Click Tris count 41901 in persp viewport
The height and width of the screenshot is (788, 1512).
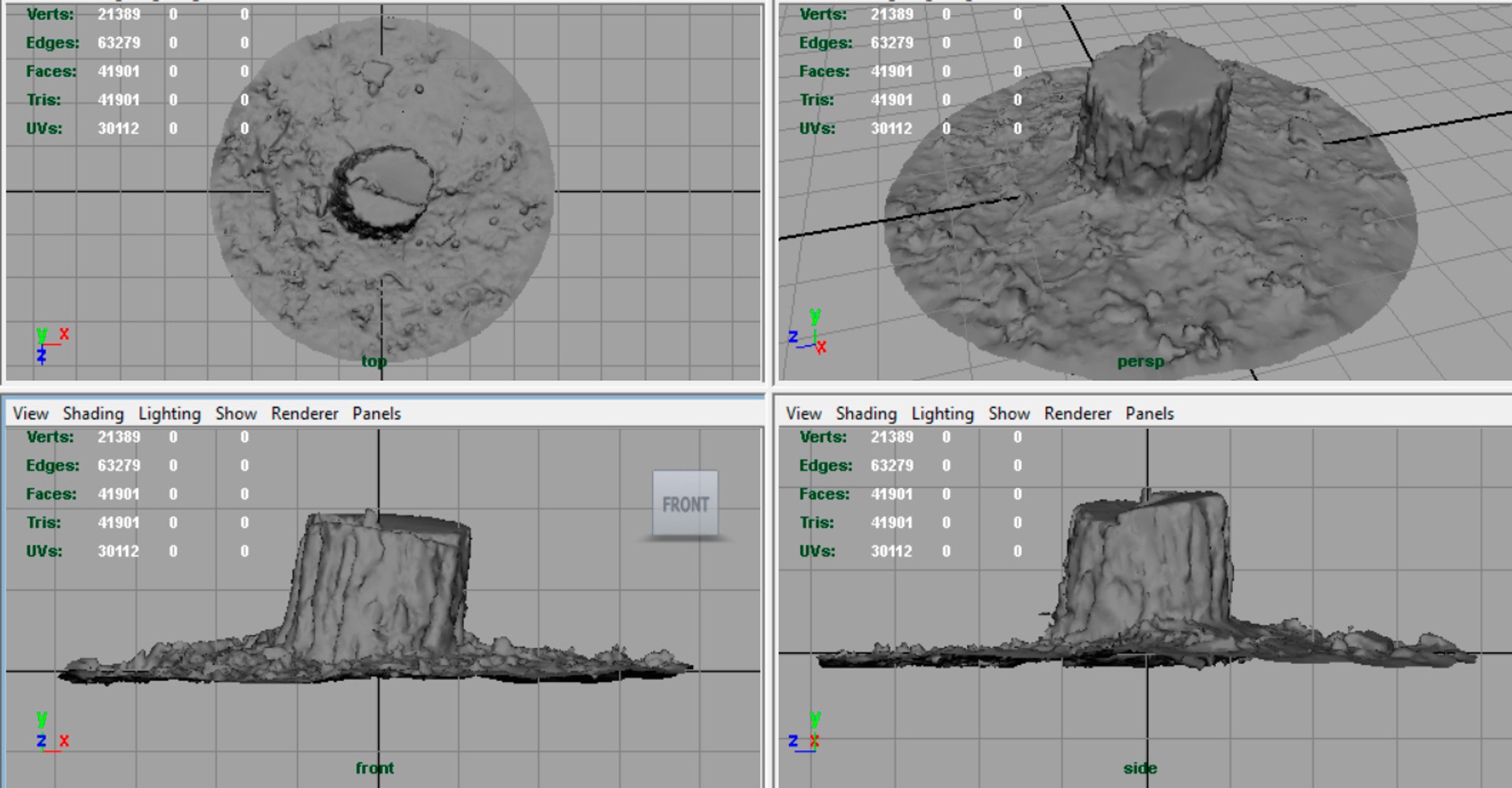click(x=891, y=99)
